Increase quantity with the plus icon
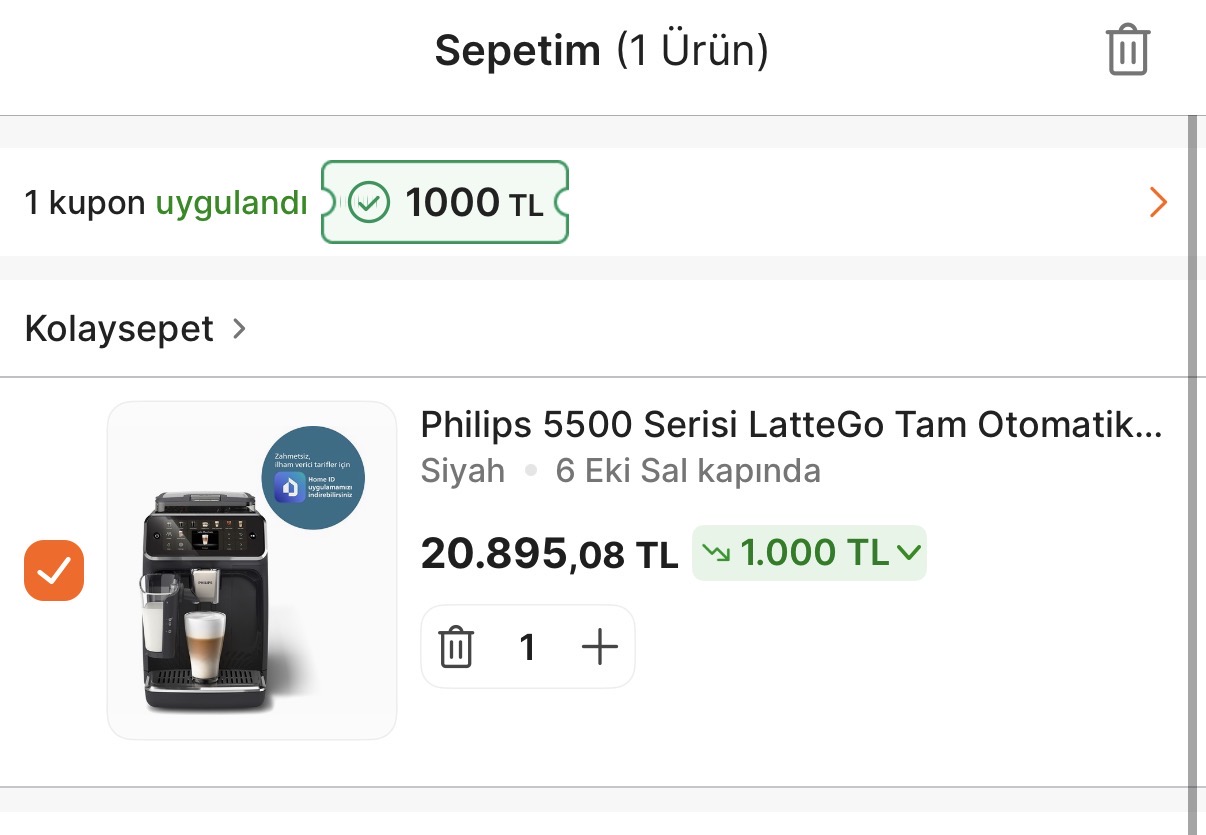This screenshot has height=835, width=1206. point(600,647)
